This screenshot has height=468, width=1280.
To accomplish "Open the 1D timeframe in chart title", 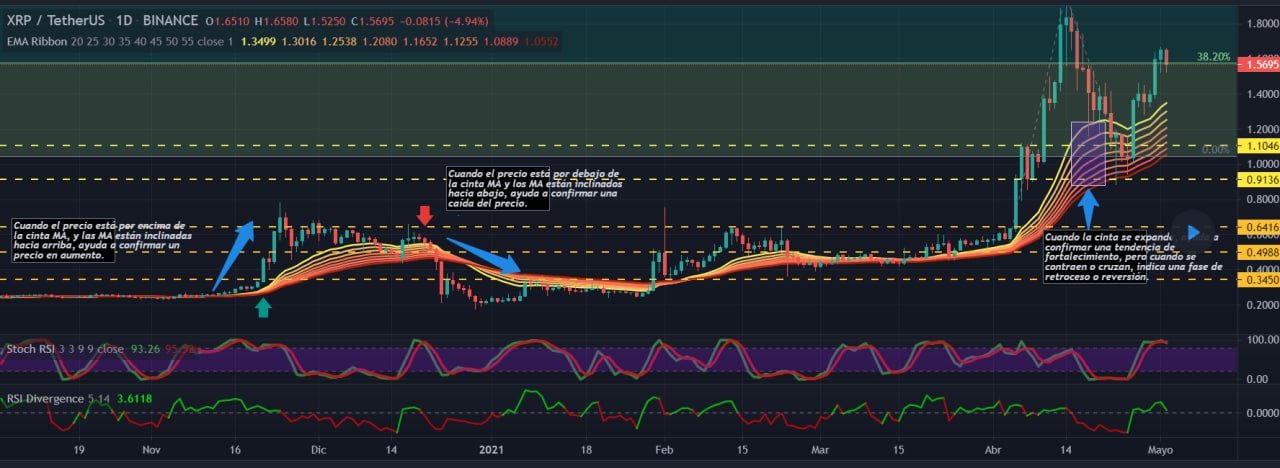I will click(125, 20).
